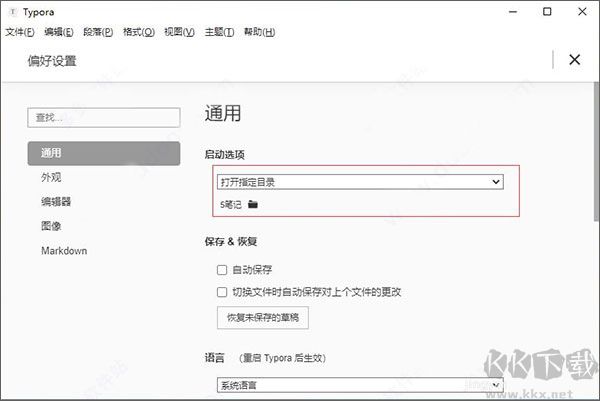600x401 pixels.
Task: Select the 通用 settings category
Action: (104, 153)
